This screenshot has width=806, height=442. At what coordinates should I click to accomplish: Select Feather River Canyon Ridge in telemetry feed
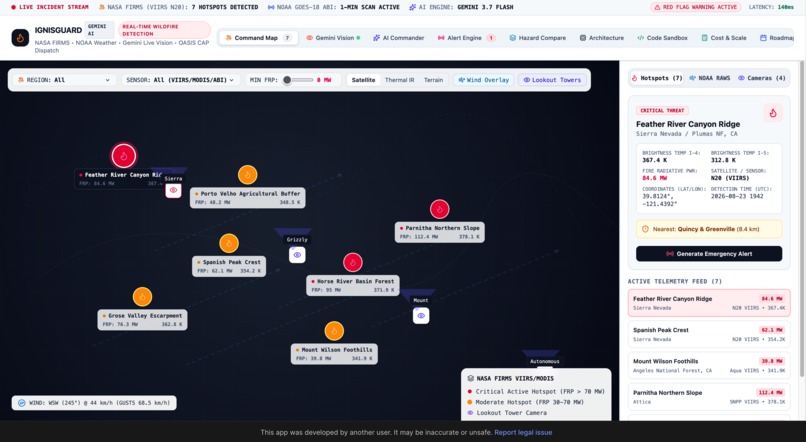click(709, 303)
